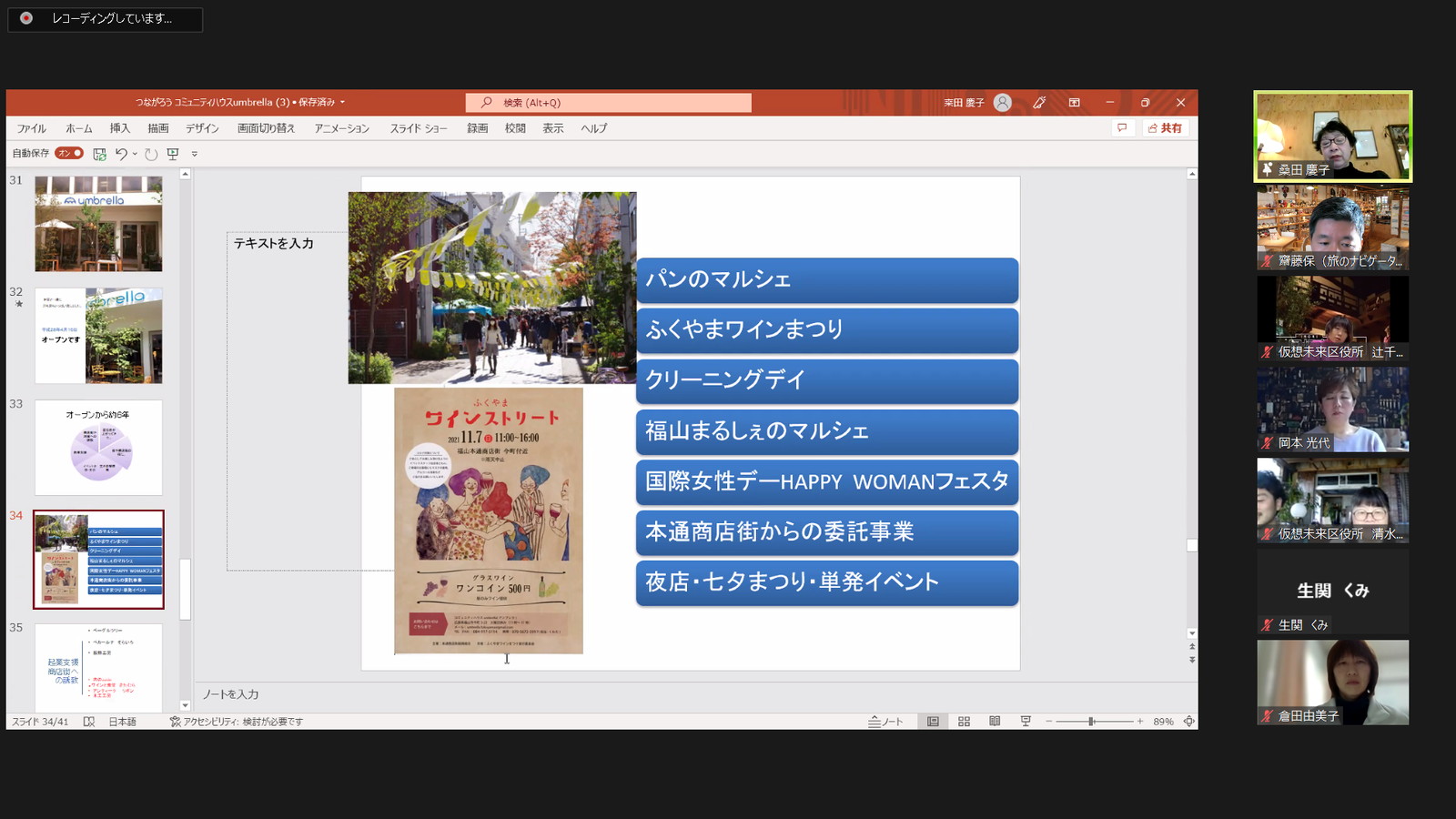Viewport: 1456px width, 819px height.
Task: Switch to slide sorter view
Action: coord(964,722)
